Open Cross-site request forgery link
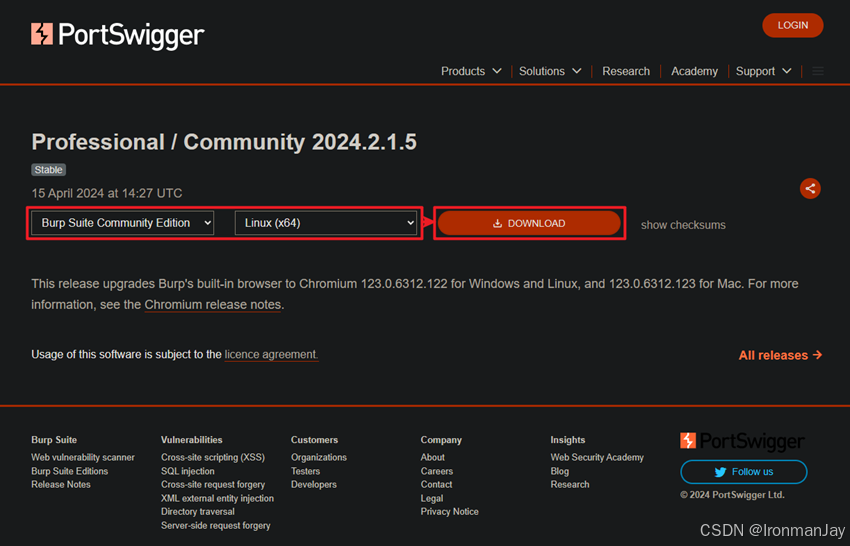850x546 pixels. pyautogui.click(x=213, y=484)
